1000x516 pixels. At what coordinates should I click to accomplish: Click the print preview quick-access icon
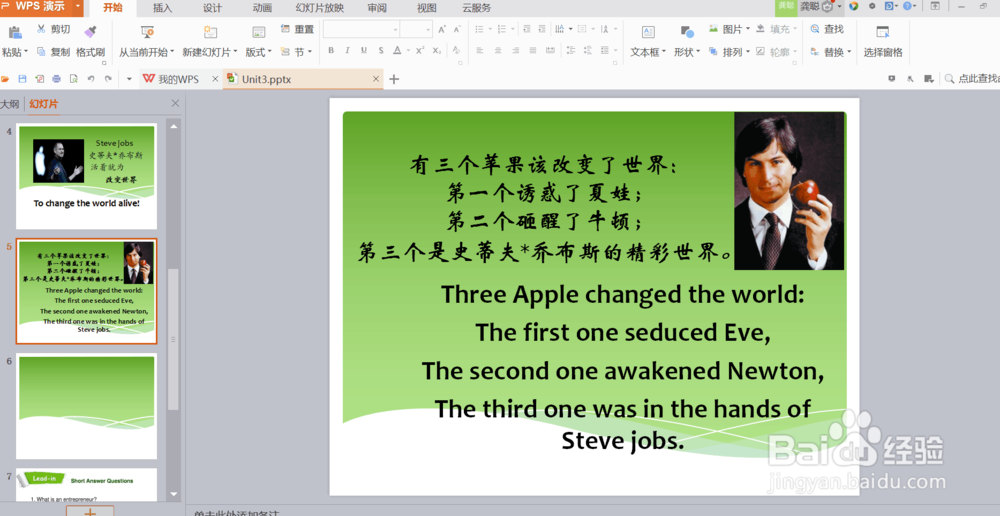(x=74, y=79)
